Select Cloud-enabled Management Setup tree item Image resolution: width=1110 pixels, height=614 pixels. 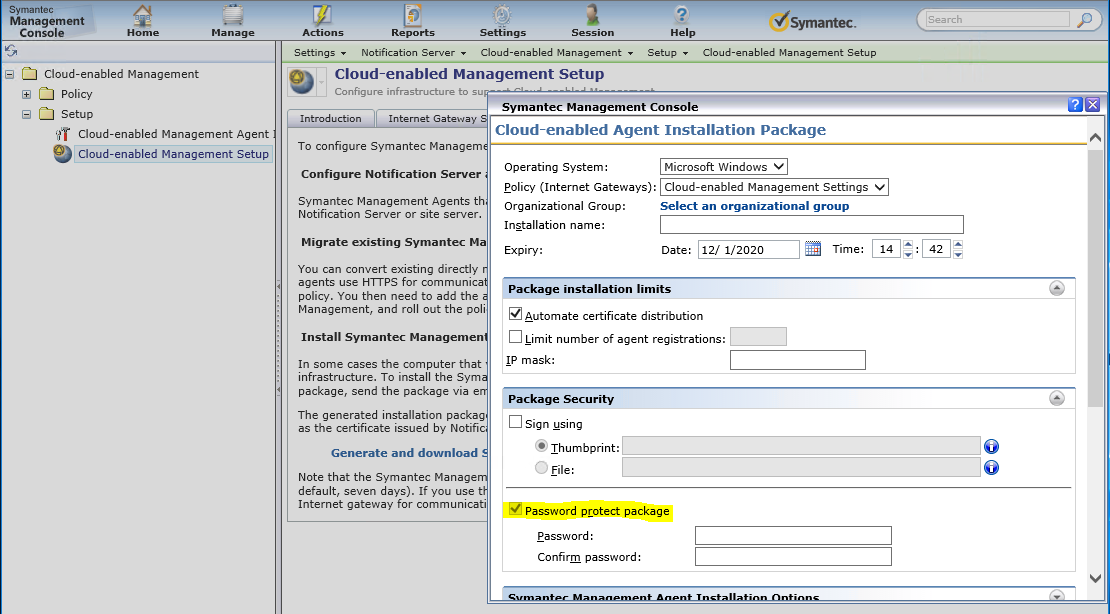(x=173, y=154)
